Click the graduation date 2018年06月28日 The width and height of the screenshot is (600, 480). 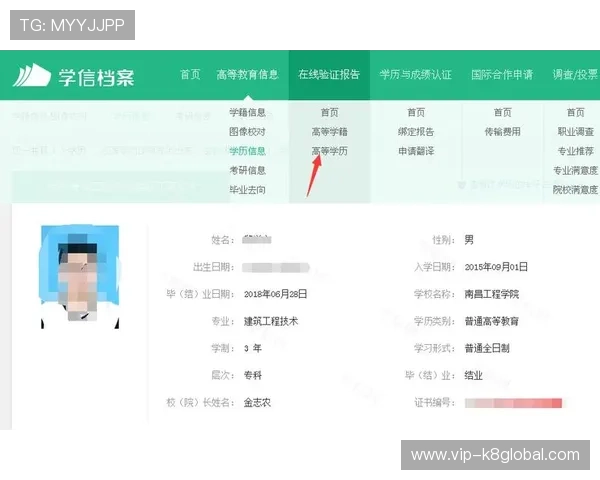coord(276,294)
